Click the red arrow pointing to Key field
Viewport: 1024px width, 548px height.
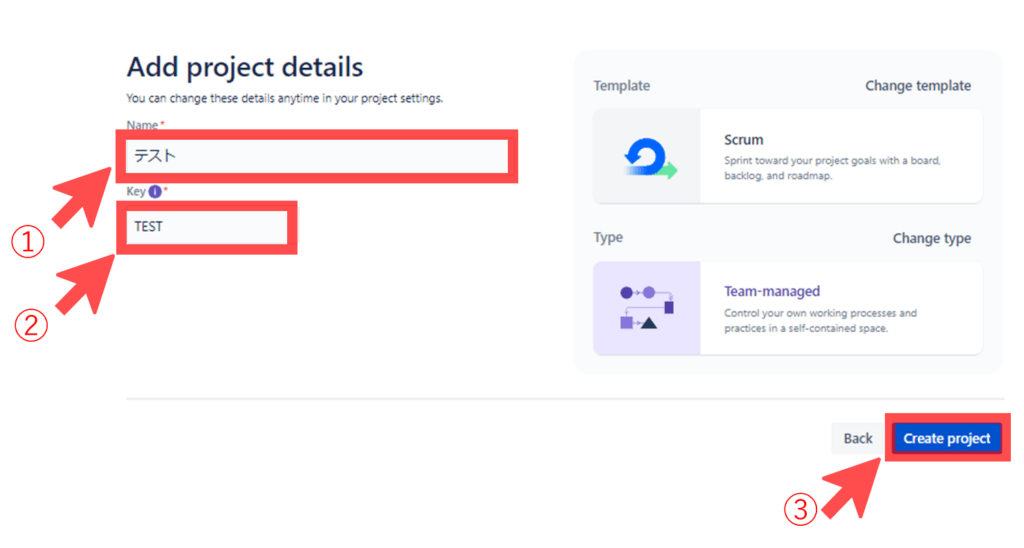88,283
